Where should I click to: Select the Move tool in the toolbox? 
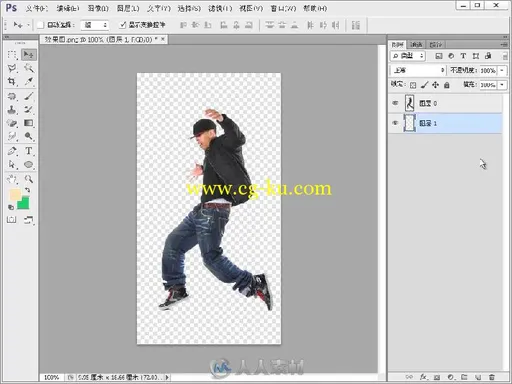coord(29,54)
